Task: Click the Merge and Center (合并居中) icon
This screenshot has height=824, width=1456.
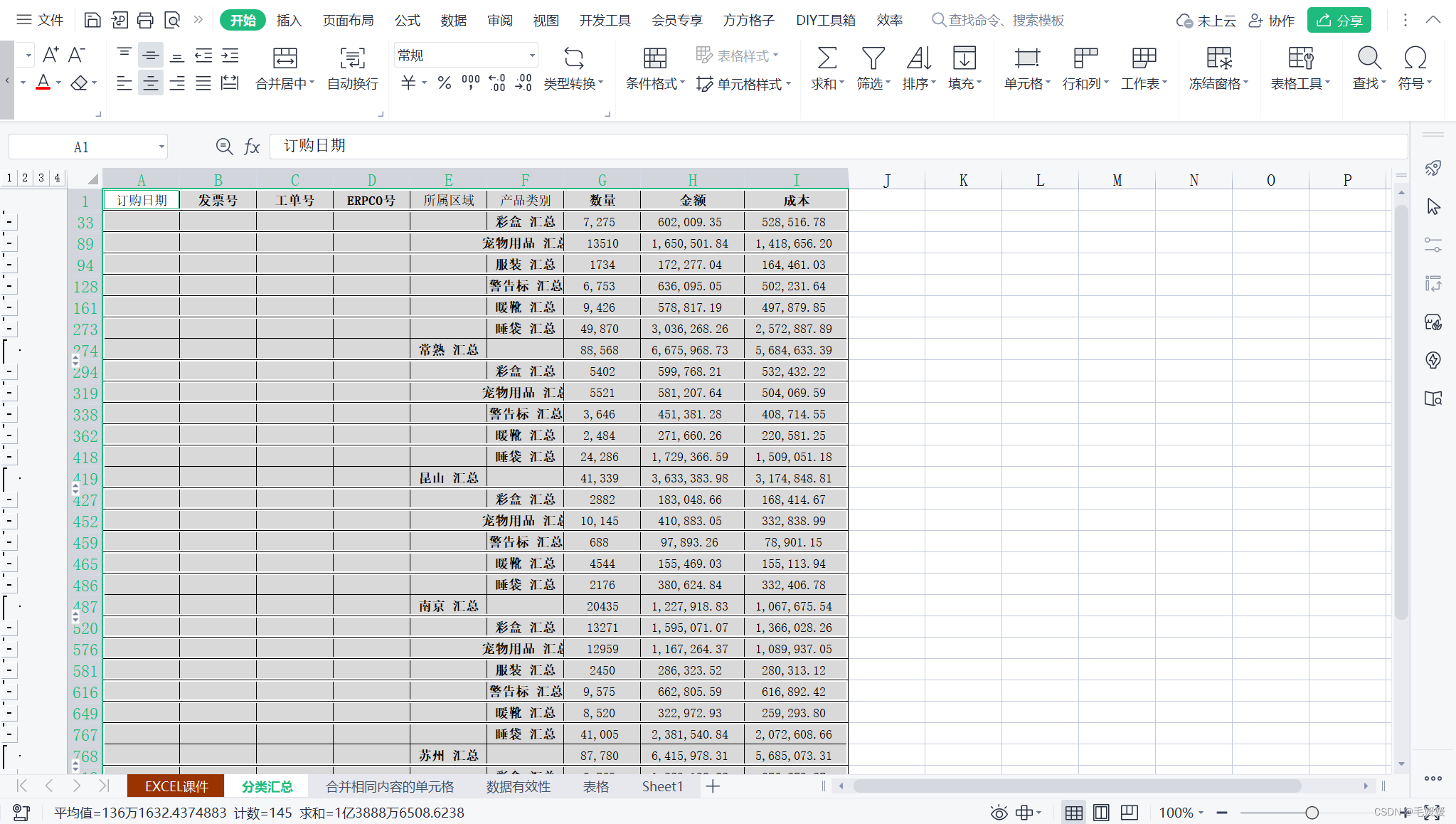Action: (285, 58)
